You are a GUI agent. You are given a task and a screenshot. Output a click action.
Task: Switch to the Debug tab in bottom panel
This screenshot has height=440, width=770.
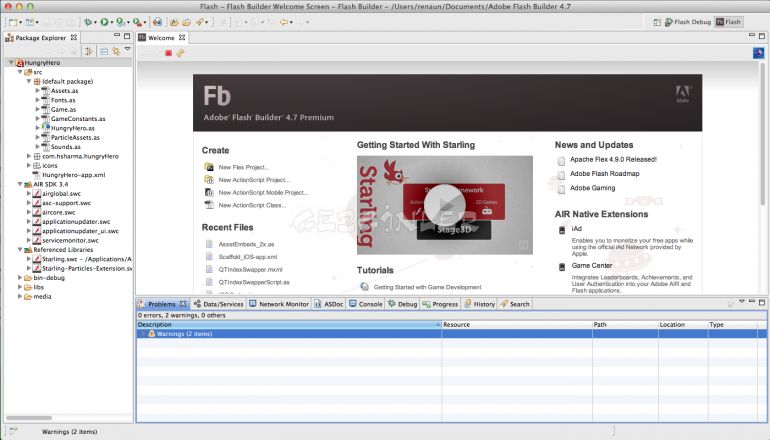tap(403, 304)
